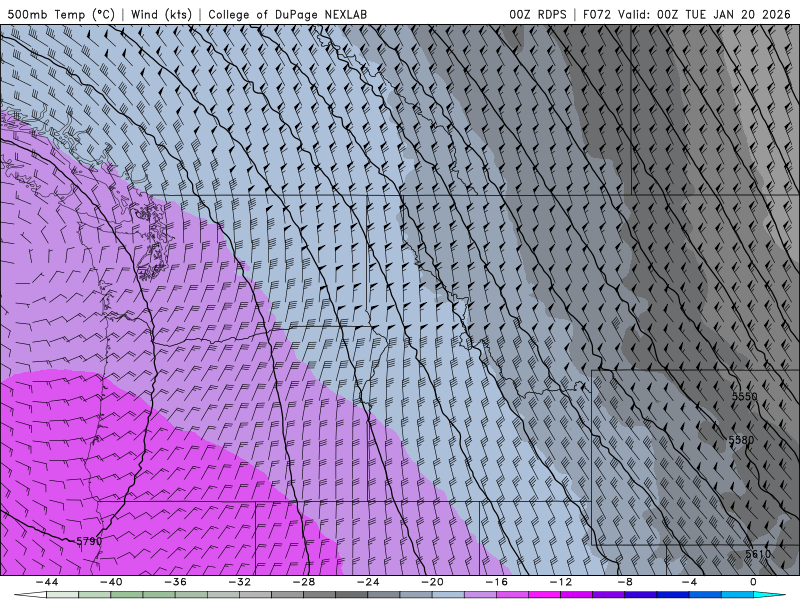Click the 'F072' forecast hour label
800x600 pixels.
596,14
